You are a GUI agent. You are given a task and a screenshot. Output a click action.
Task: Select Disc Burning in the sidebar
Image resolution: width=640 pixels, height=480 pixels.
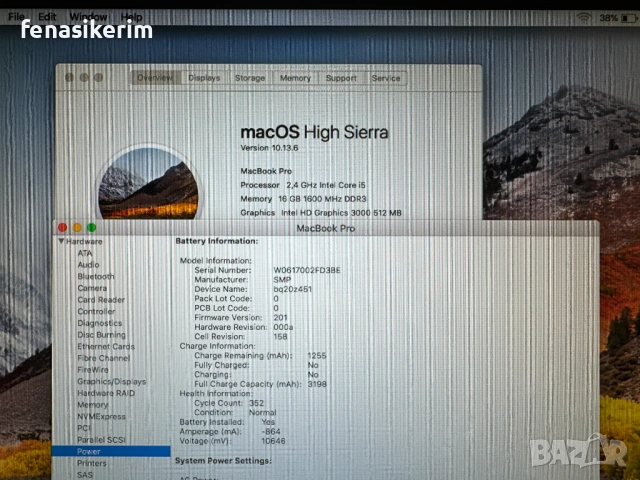pos(102,335)
